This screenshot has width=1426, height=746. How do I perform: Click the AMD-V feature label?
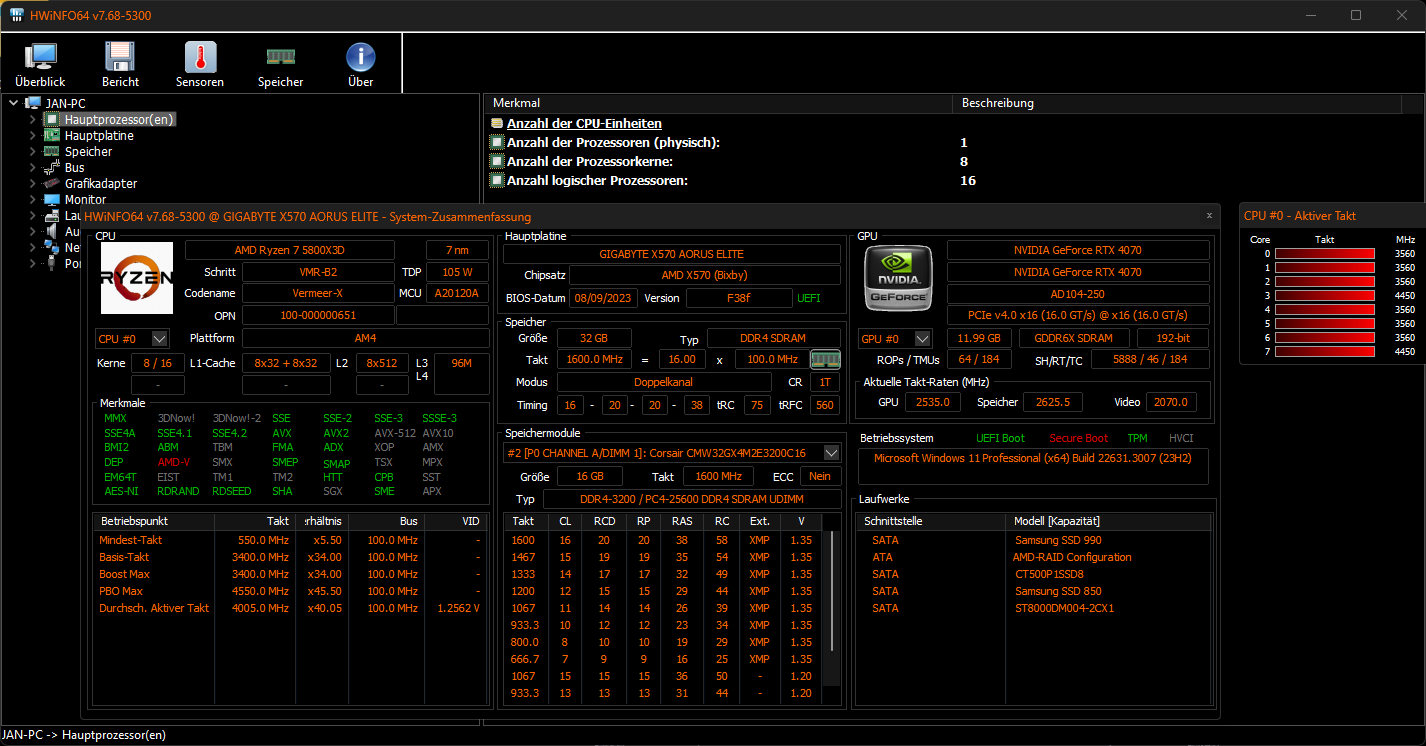[173, 462]
